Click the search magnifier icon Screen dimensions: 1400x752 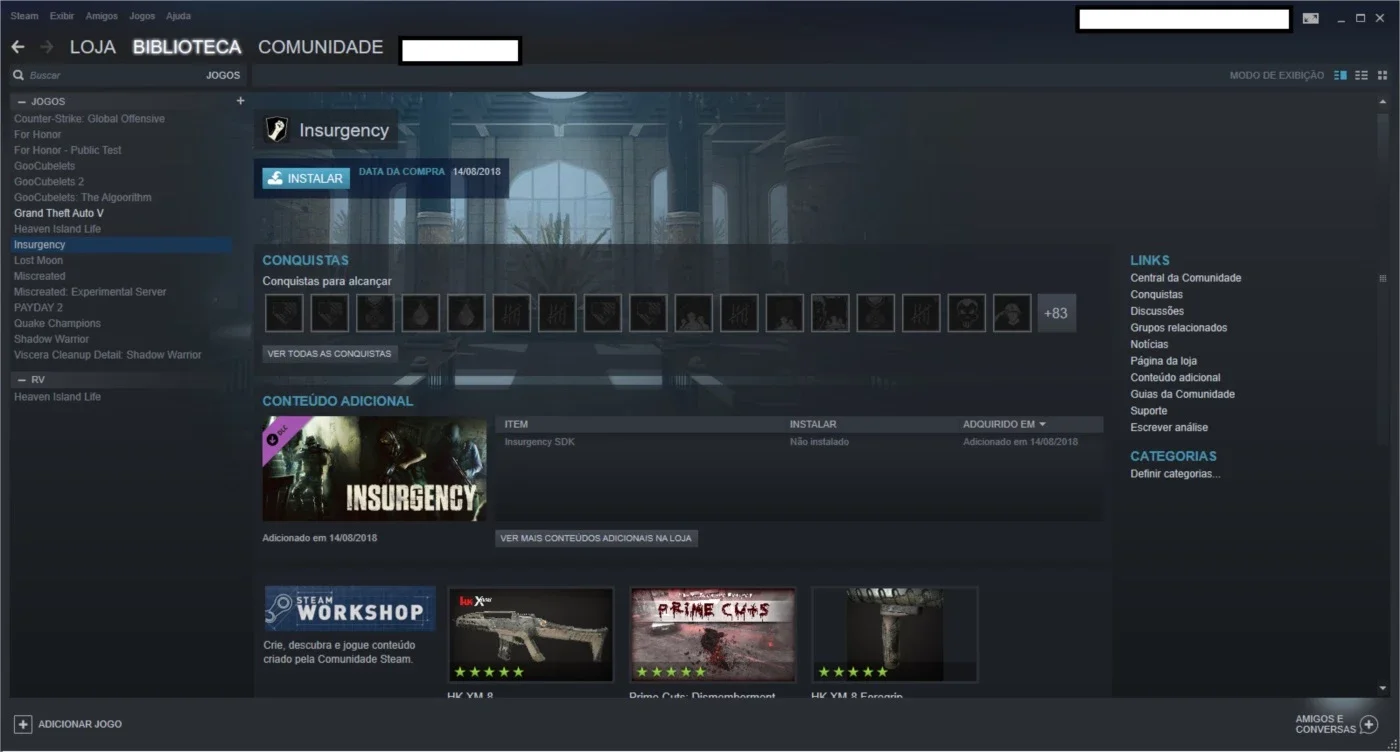[18, 75]
